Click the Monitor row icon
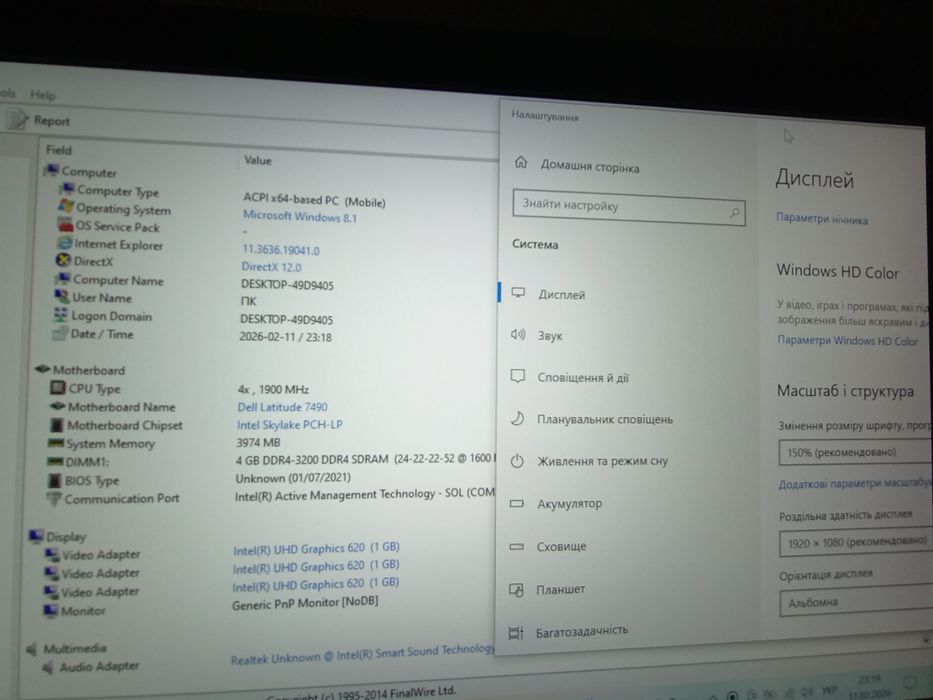933x700 pixels. (51, 610)
